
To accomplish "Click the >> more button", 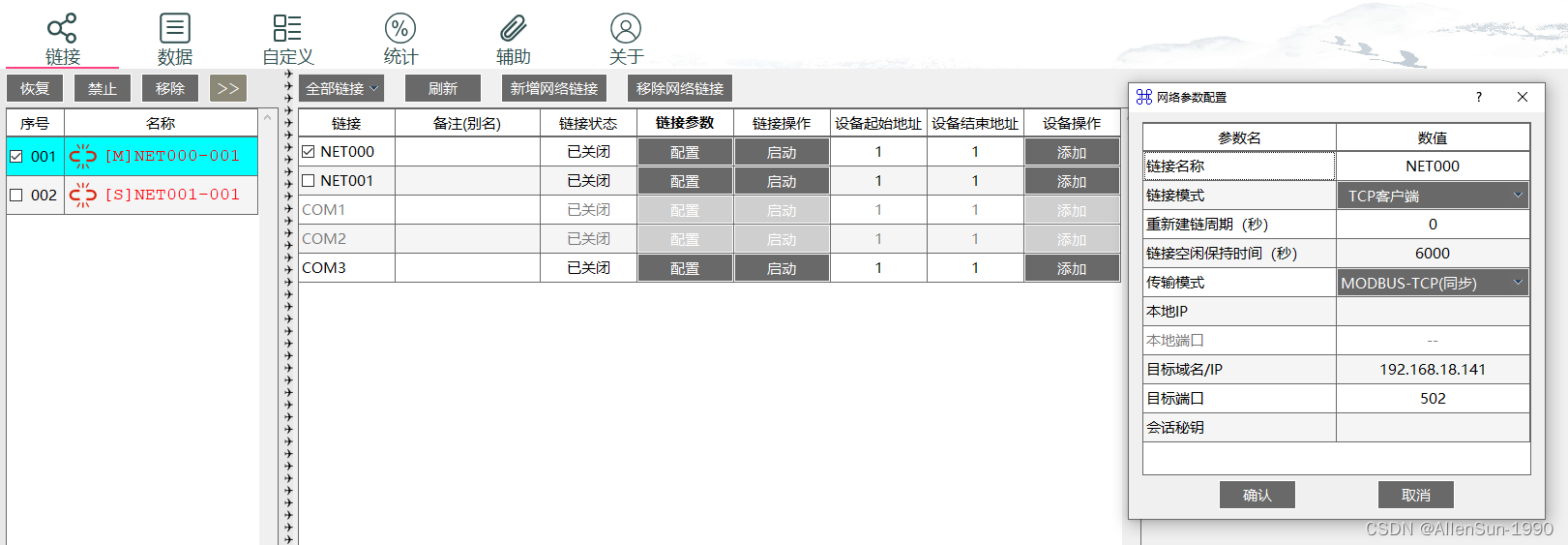I will click(x=228, y=88).
